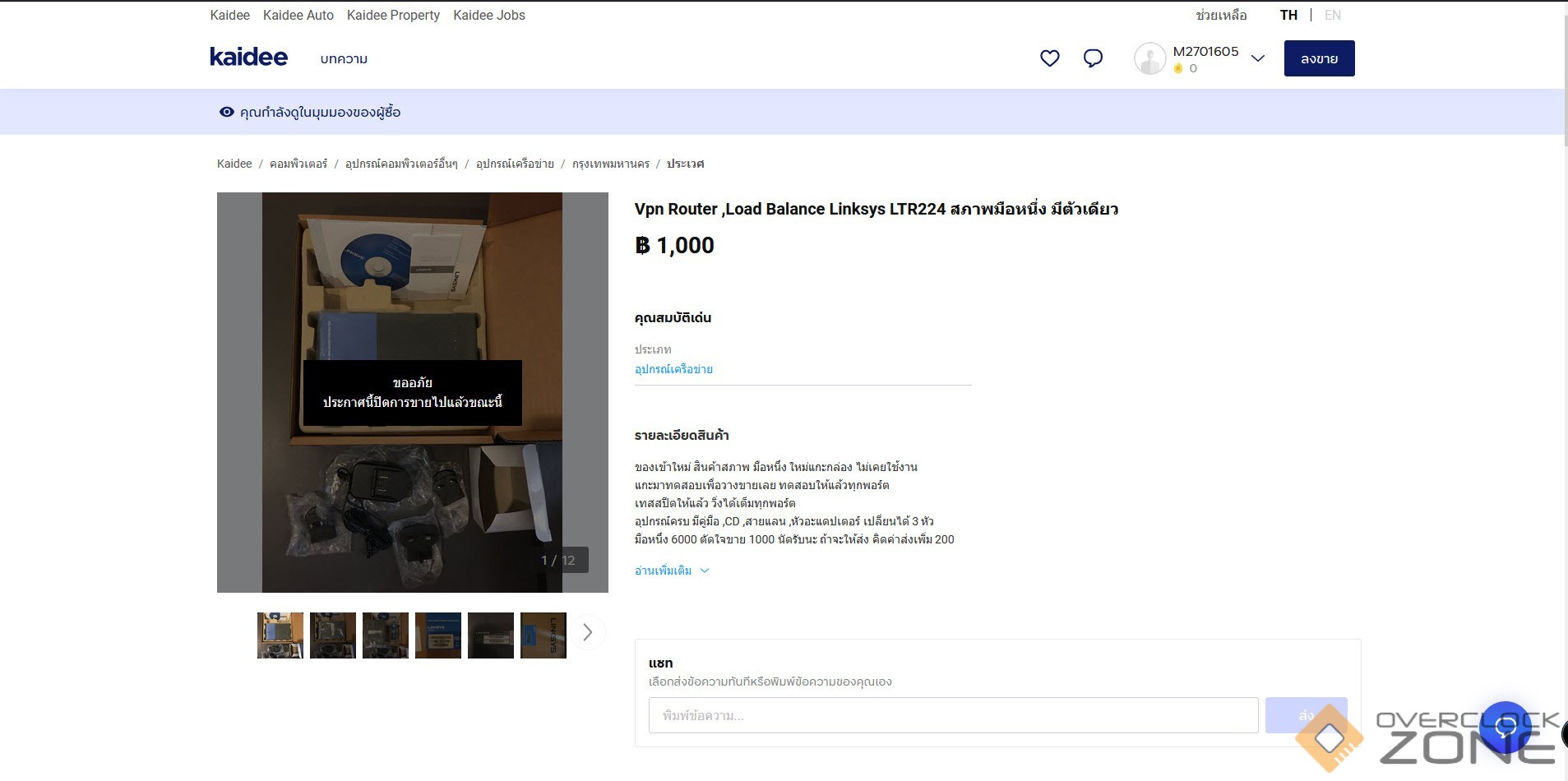Click ประเวศ breadcrumb item

[x=685, y=164]
